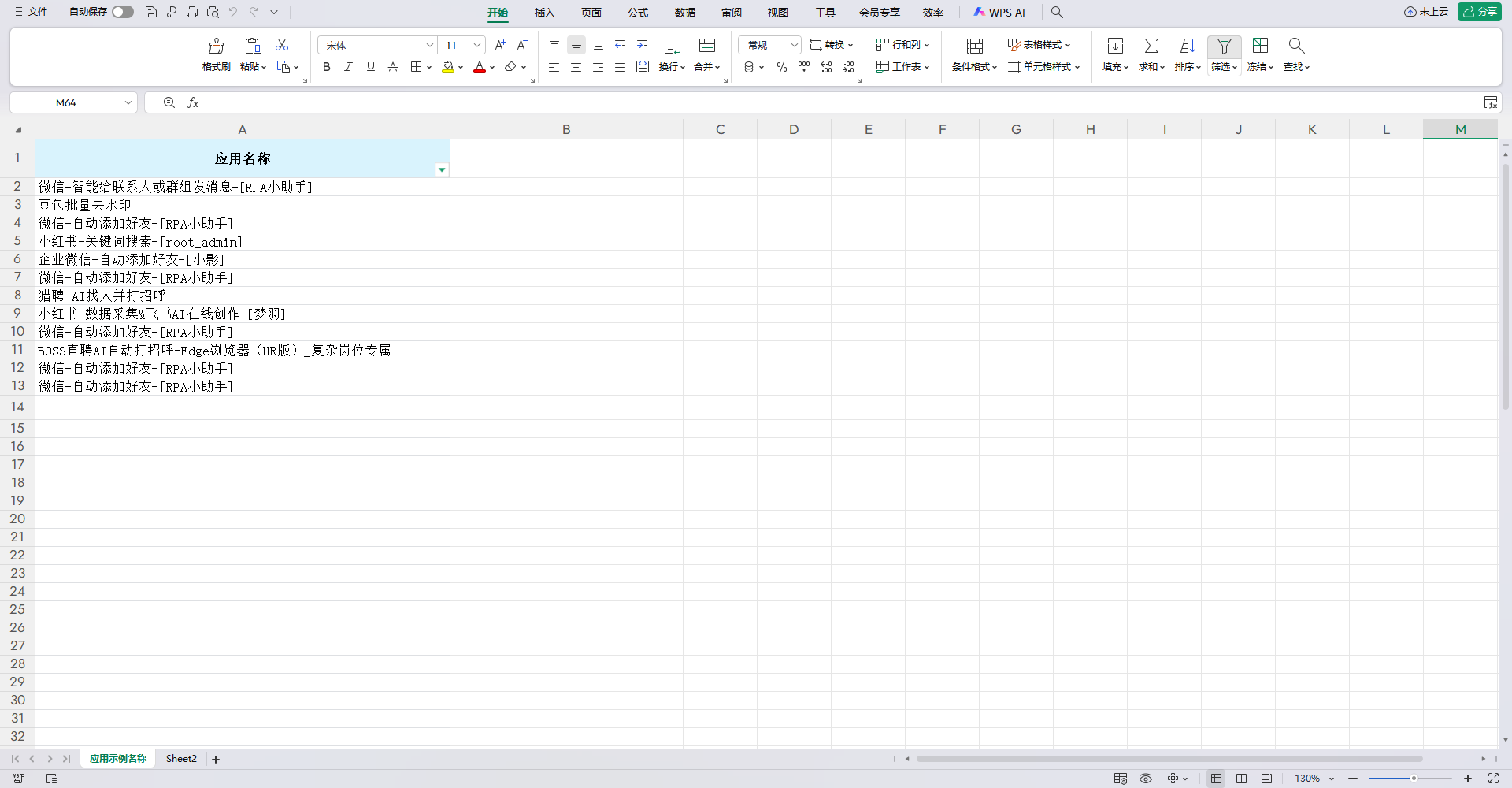Viewport: 1512px width, 788px height.
Task: Click the WPS AI button
Action: click(999, 12)
